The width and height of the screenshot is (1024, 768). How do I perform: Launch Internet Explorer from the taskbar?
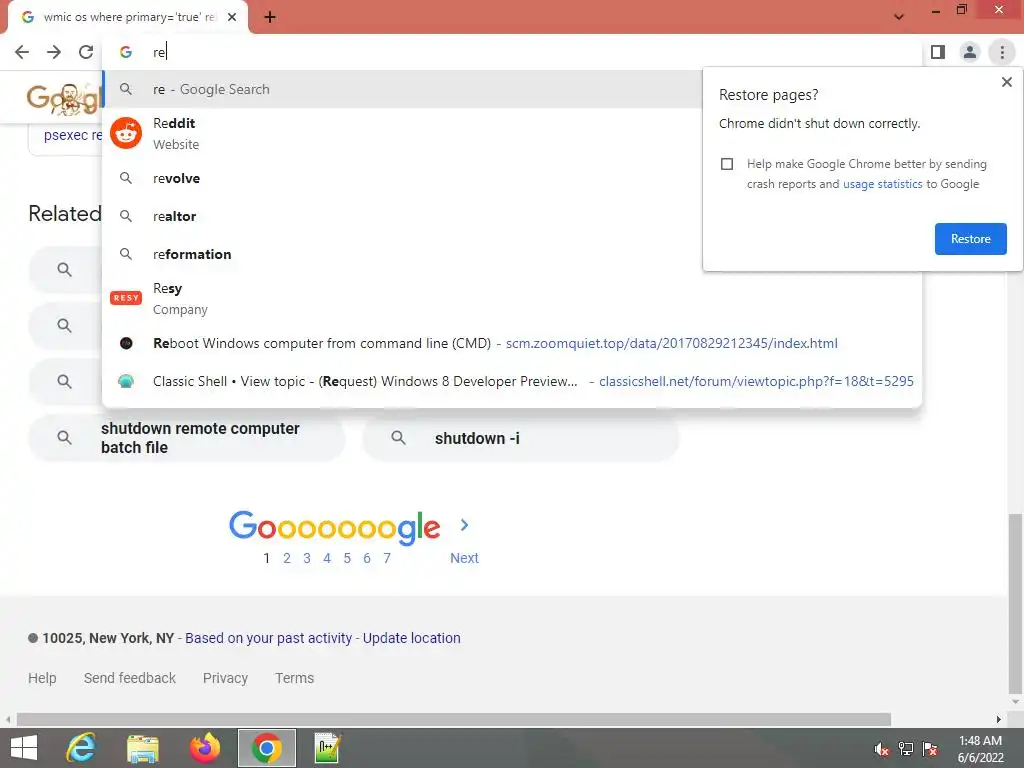(81, 748)
